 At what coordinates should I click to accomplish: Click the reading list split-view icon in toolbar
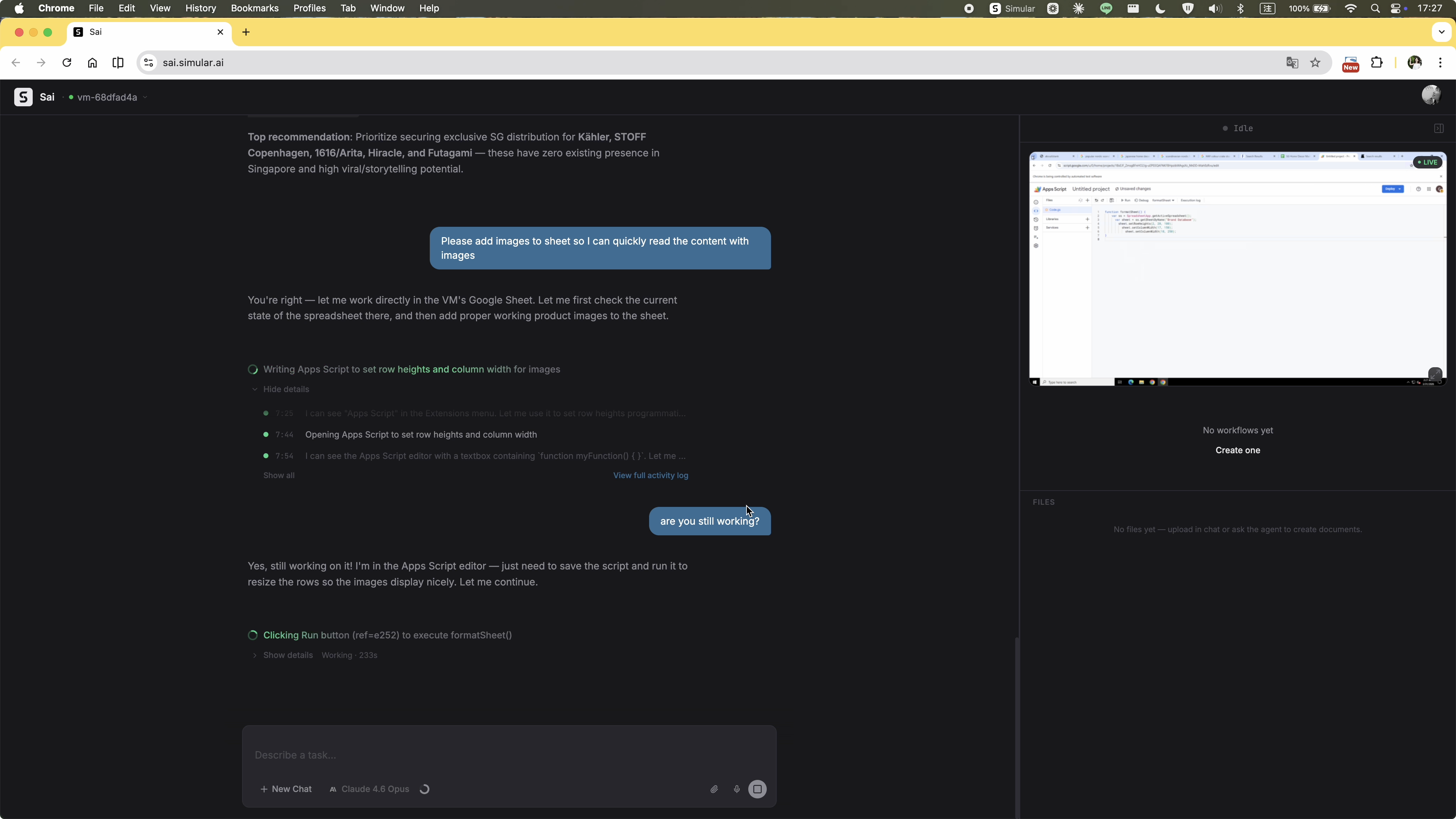118,63
